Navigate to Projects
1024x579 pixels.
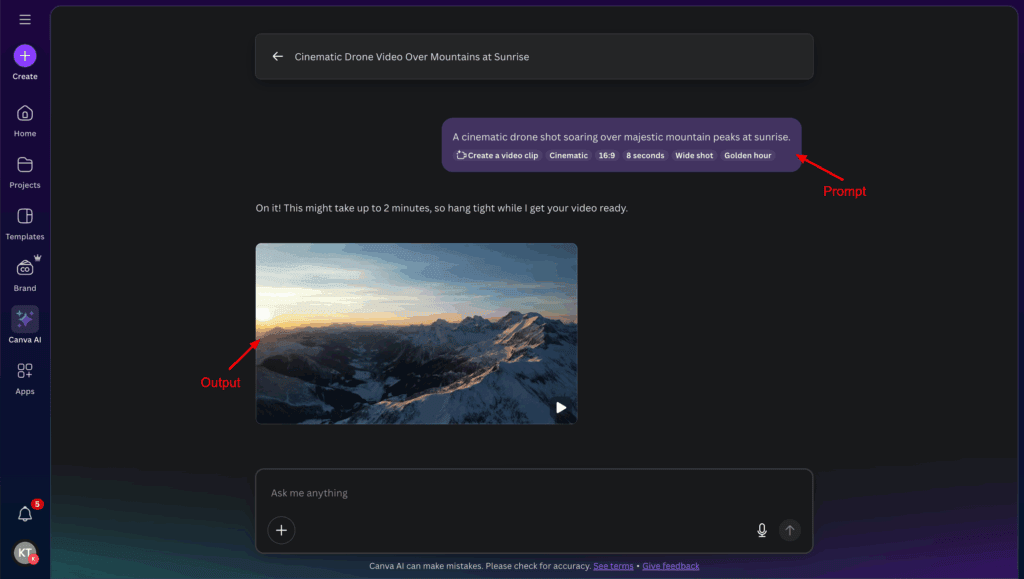tap(24, 168)
